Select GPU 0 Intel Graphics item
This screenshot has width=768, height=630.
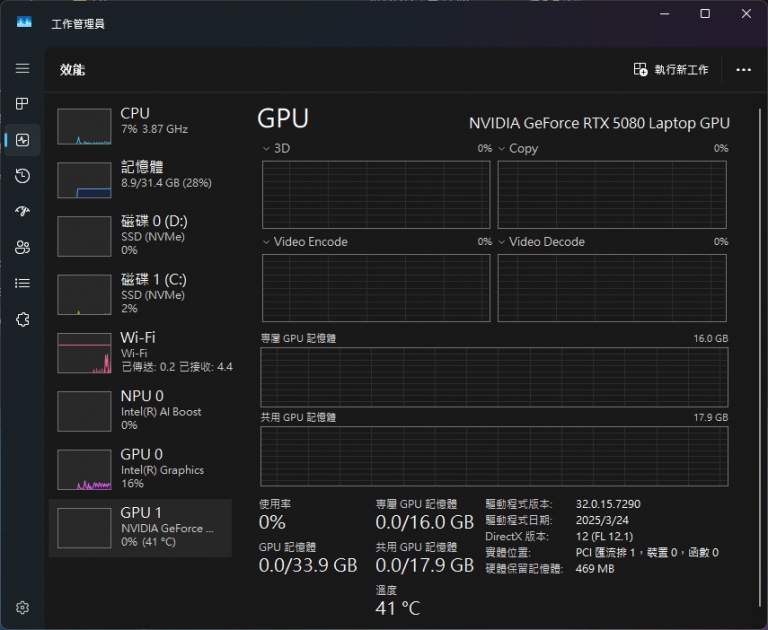[140, 469]
